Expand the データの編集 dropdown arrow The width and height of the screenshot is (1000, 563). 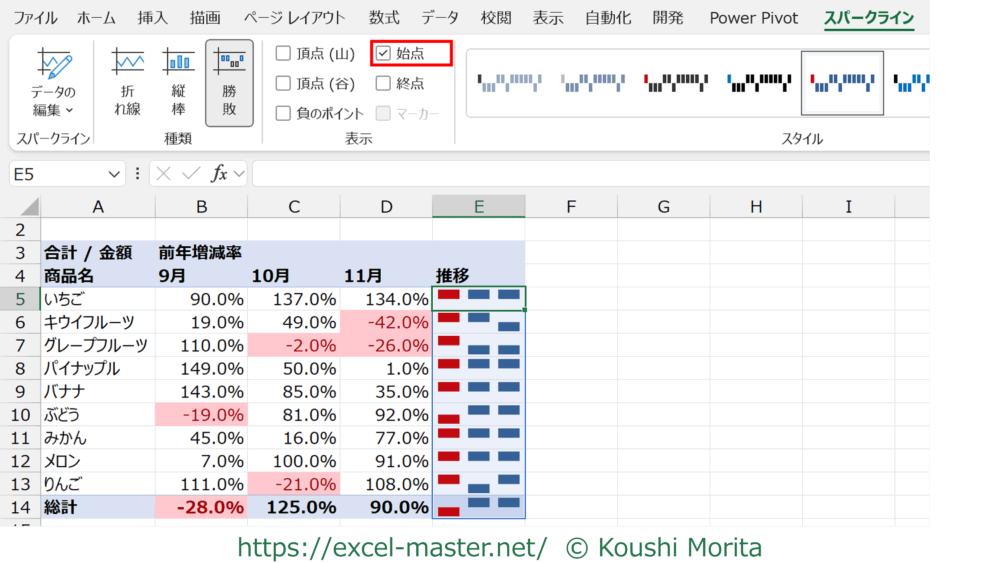69,111
